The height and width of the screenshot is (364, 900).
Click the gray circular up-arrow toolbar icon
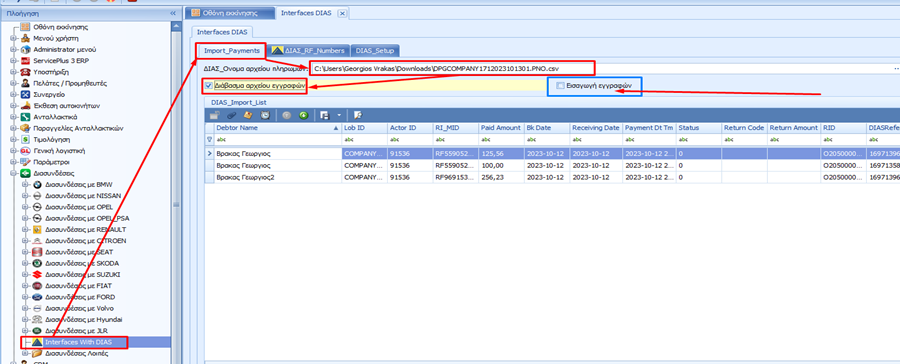(x=286, y=115)
